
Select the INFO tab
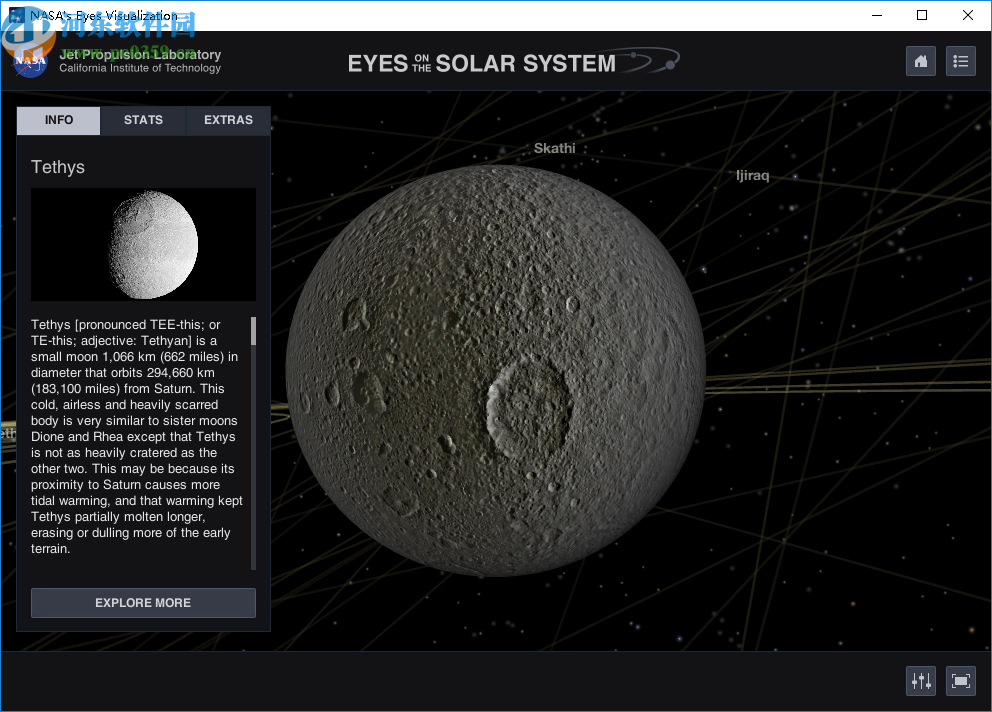point(57,120)
